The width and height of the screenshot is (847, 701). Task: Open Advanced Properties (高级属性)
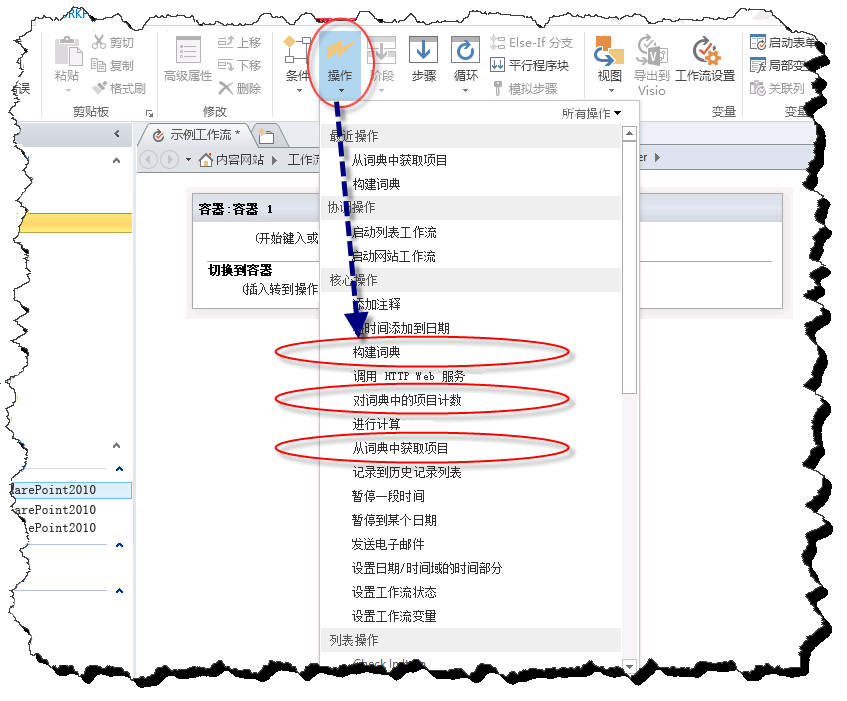(x=188, y=59)
